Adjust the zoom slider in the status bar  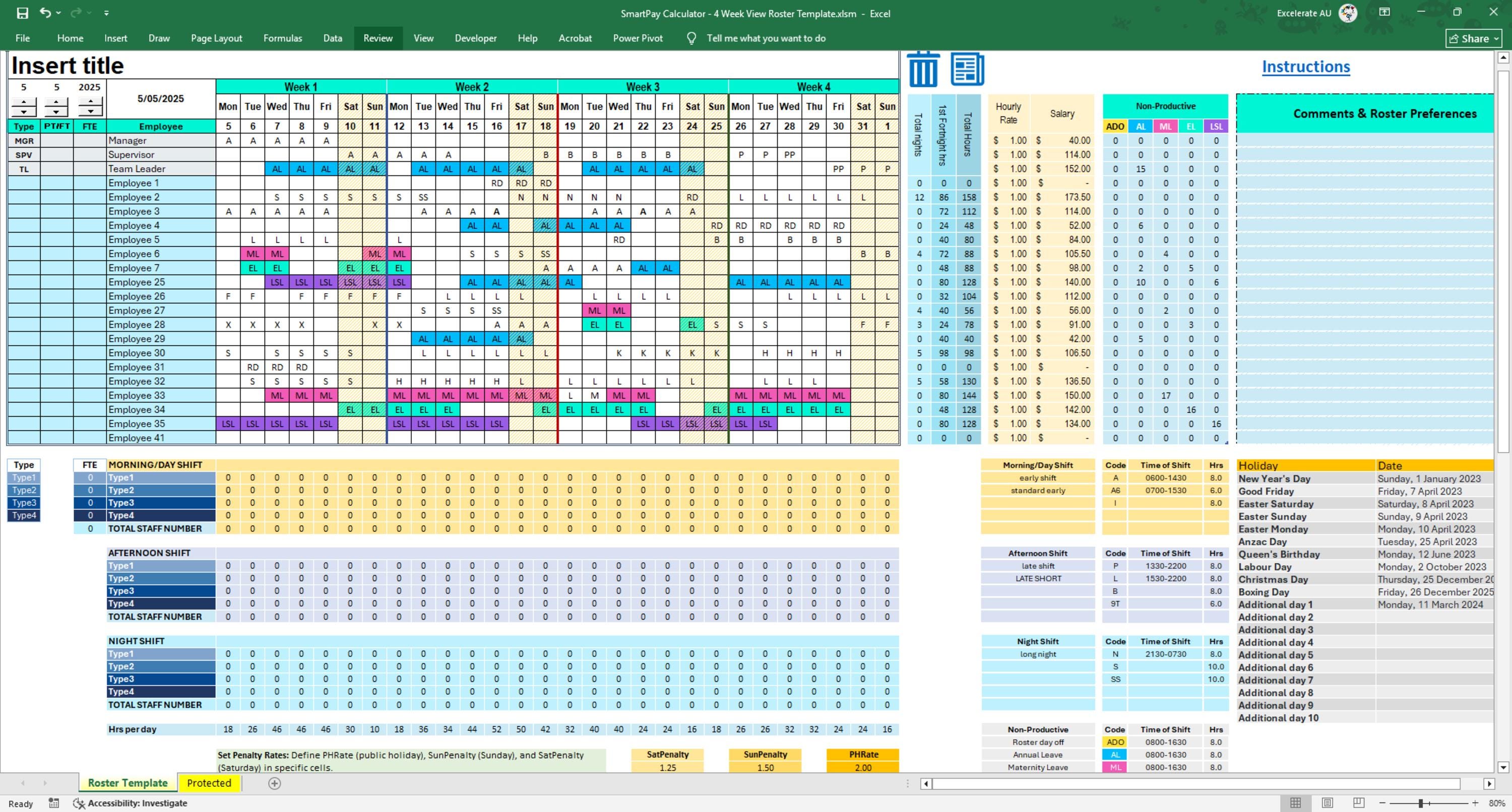[x=1420, y=803]
